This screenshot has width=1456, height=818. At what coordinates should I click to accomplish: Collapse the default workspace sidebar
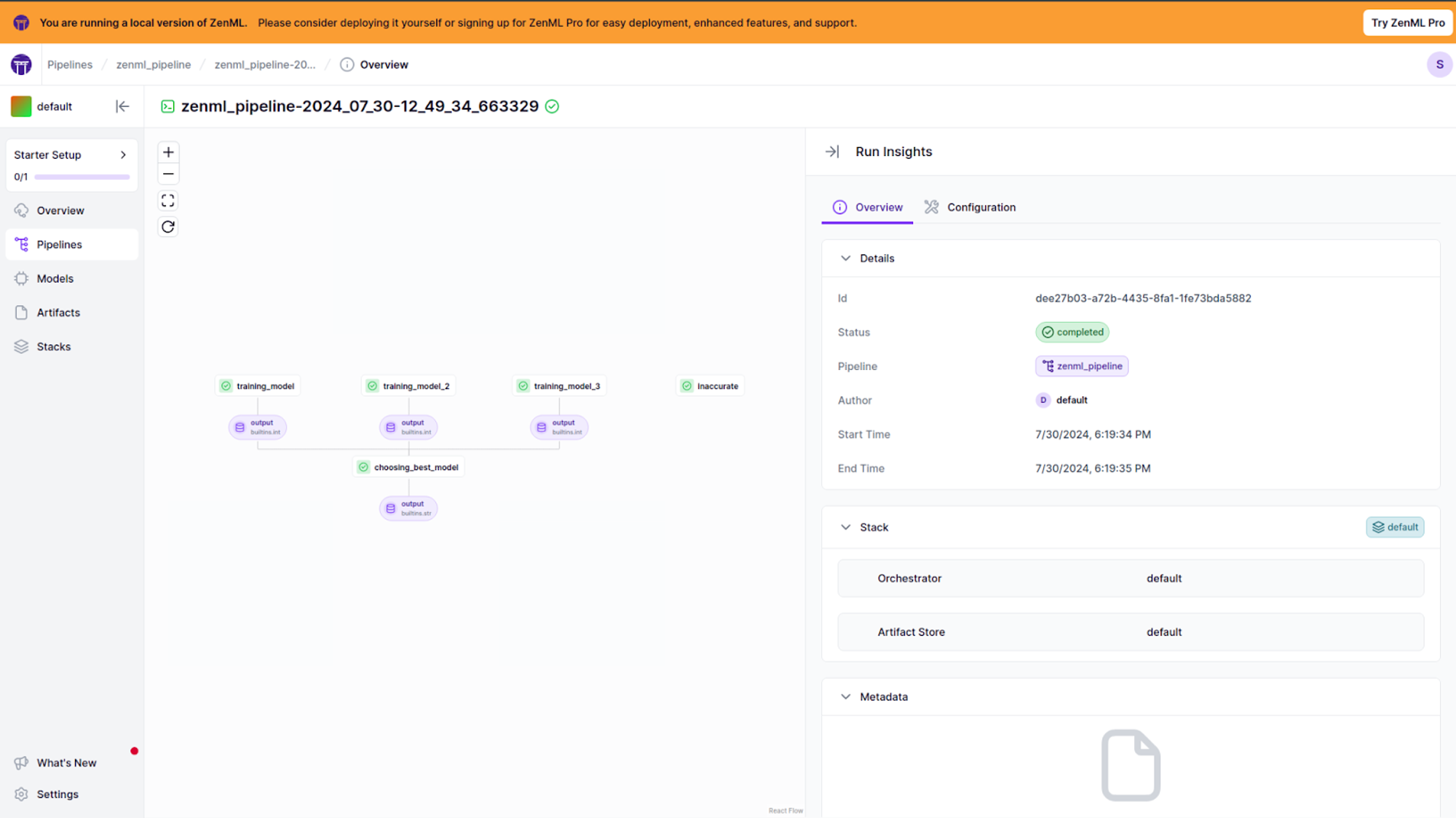tap(122, 106)
